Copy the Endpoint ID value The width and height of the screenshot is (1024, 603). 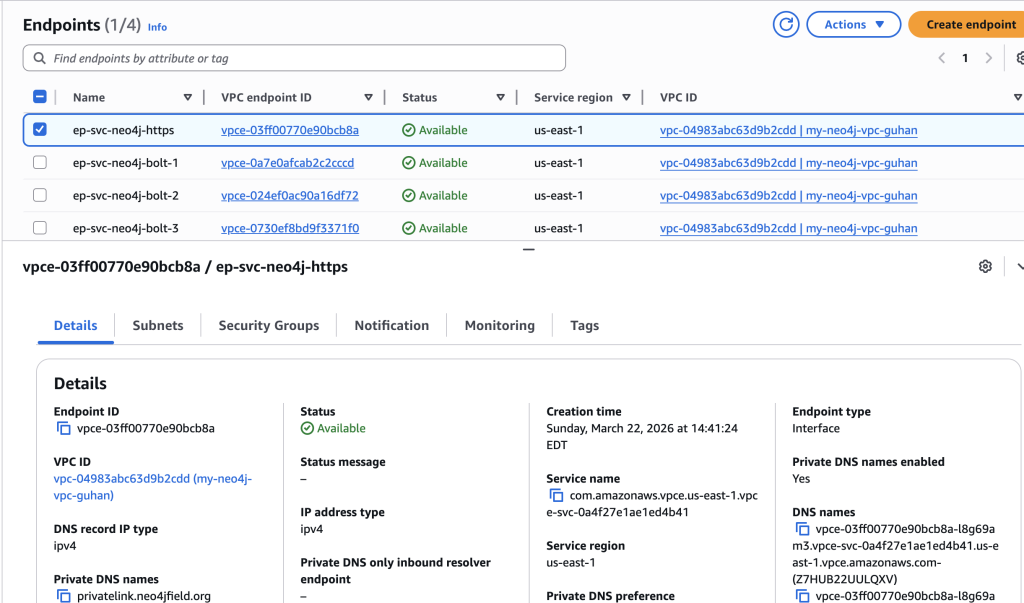(64, 429)
